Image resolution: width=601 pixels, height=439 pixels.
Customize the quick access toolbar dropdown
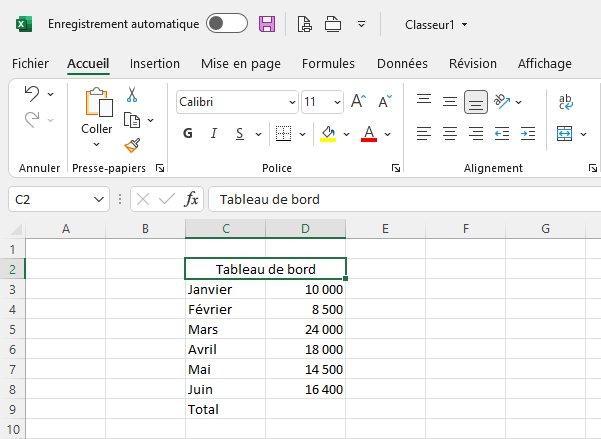pos(361,25)
